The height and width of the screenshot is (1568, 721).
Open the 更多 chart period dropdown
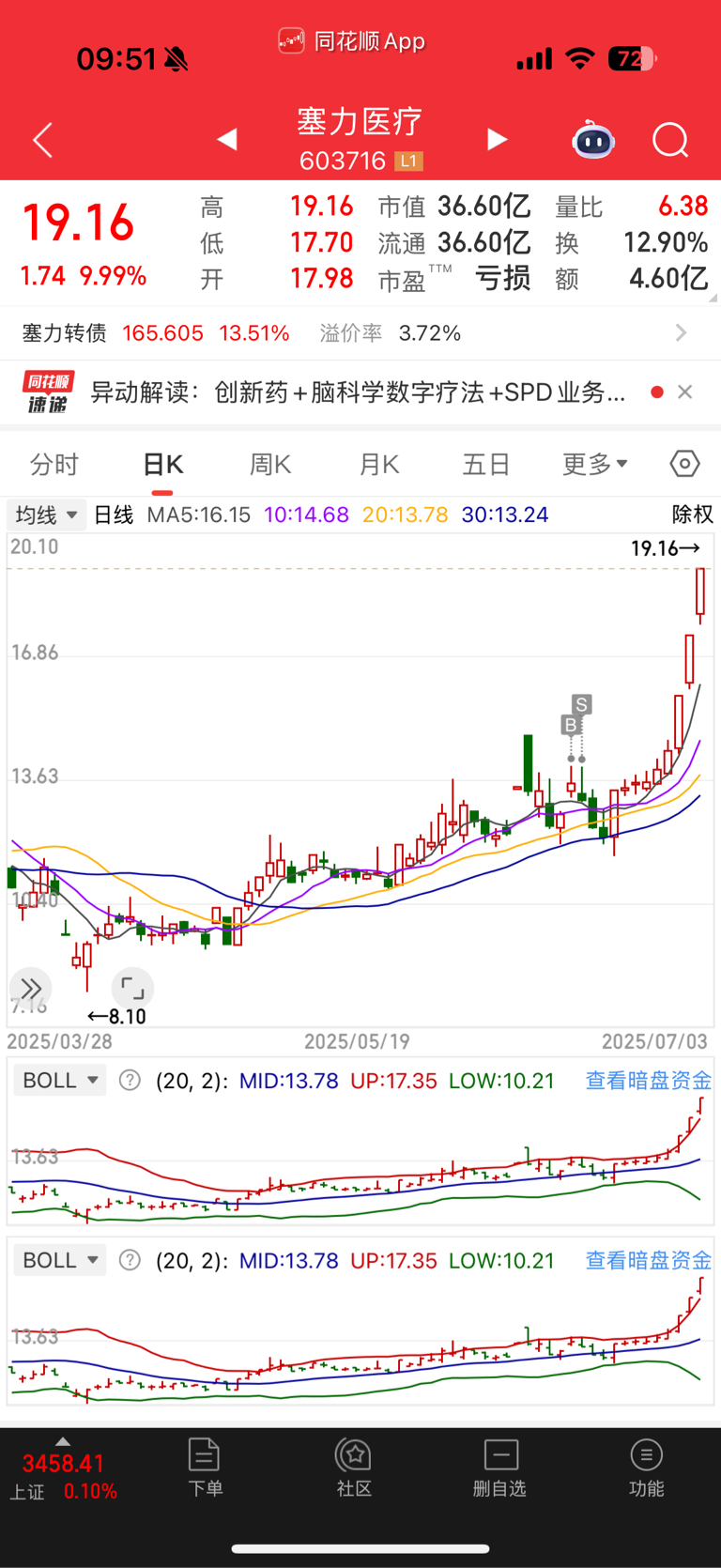click(595, 464)
